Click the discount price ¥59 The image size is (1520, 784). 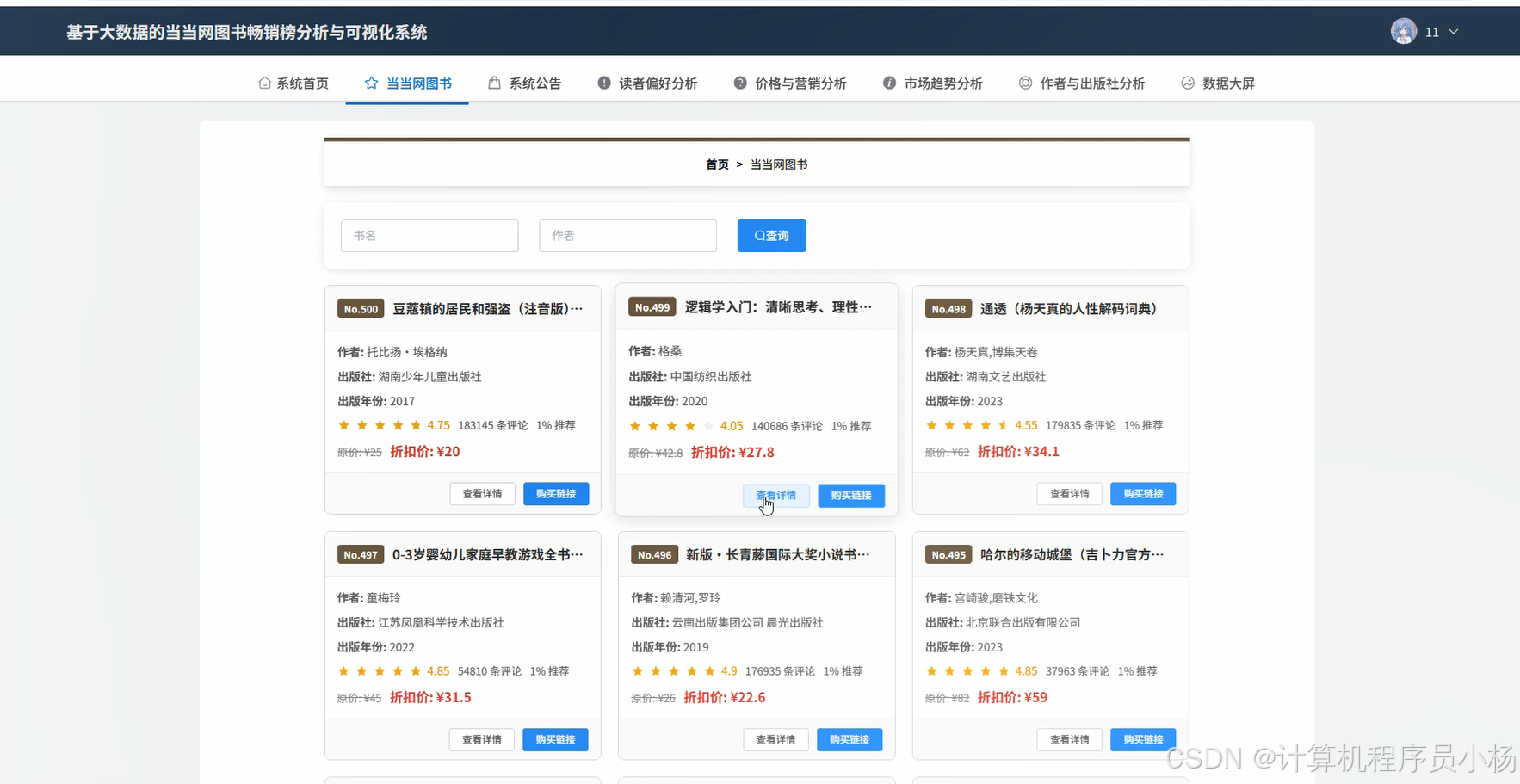point(1012,698)
